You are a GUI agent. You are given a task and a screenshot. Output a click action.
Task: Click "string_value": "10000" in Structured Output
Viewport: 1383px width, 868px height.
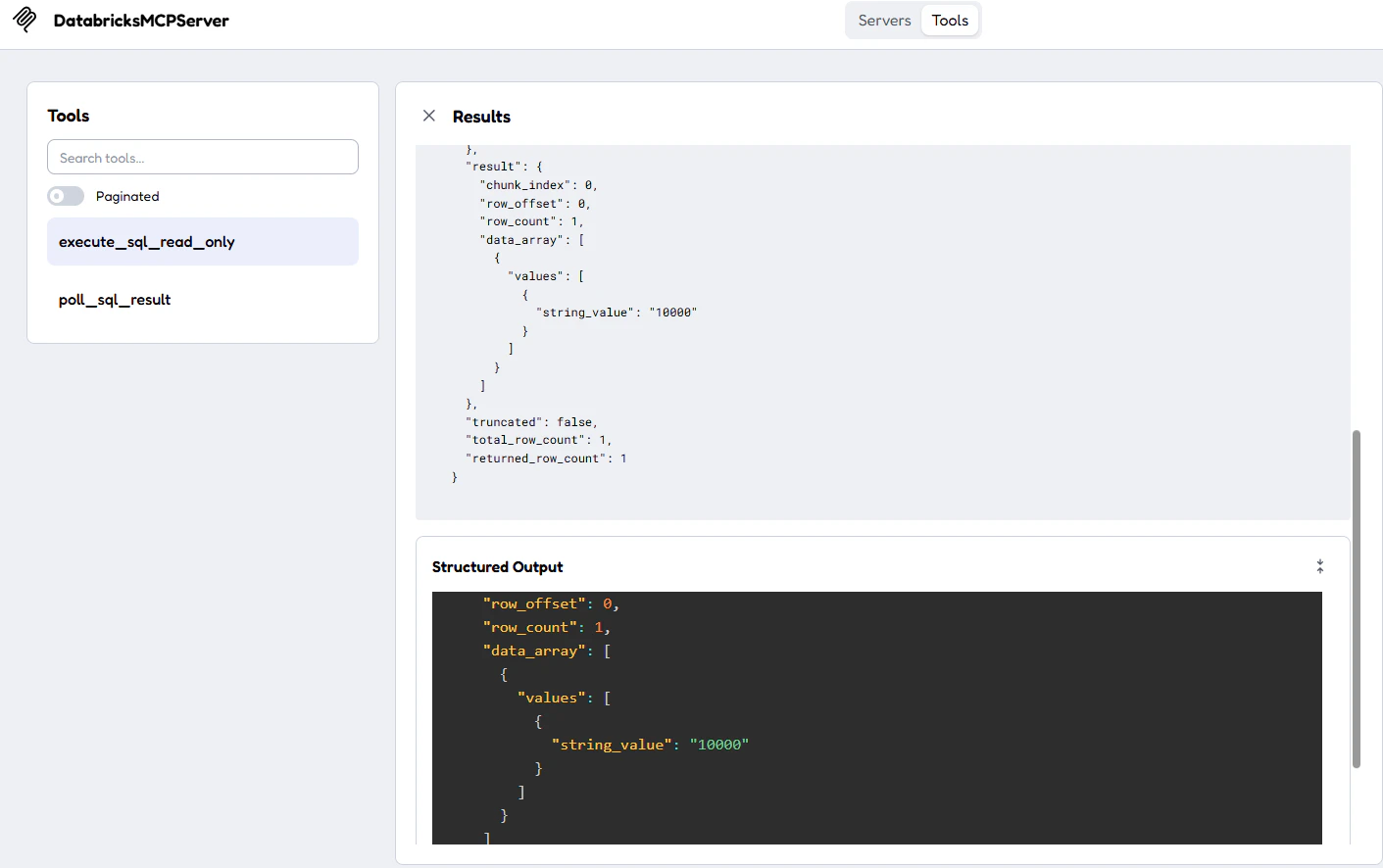click(x=650, y=745)
